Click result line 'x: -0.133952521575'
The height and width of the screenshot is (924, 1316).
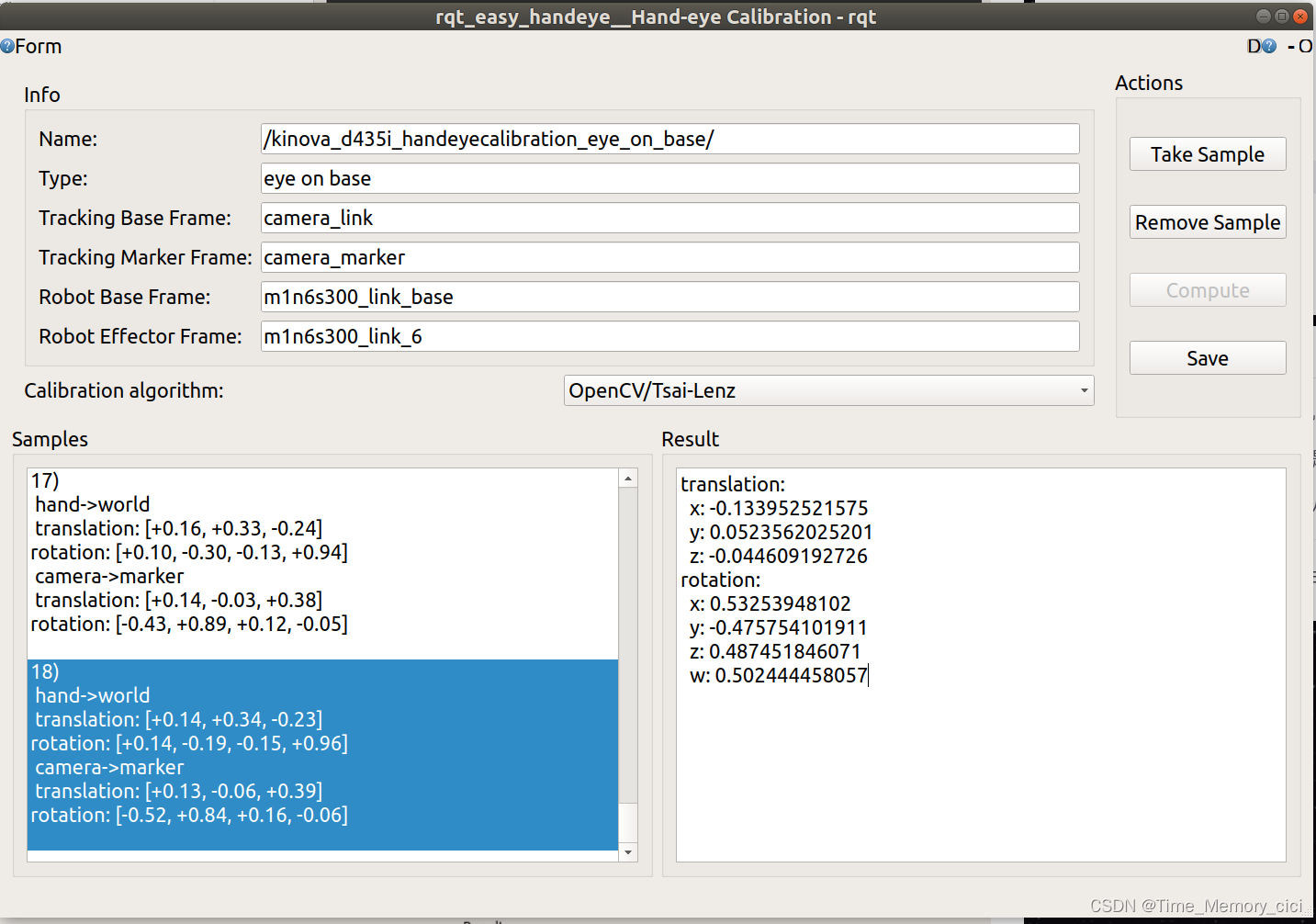[779, 508]
